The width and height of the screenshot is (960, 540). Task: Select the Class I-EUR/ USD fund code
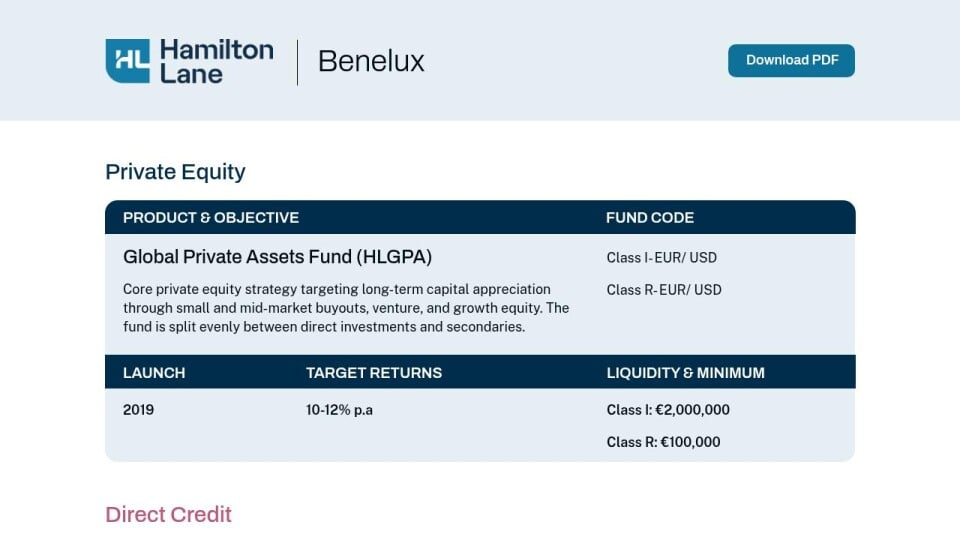point(661,258)
